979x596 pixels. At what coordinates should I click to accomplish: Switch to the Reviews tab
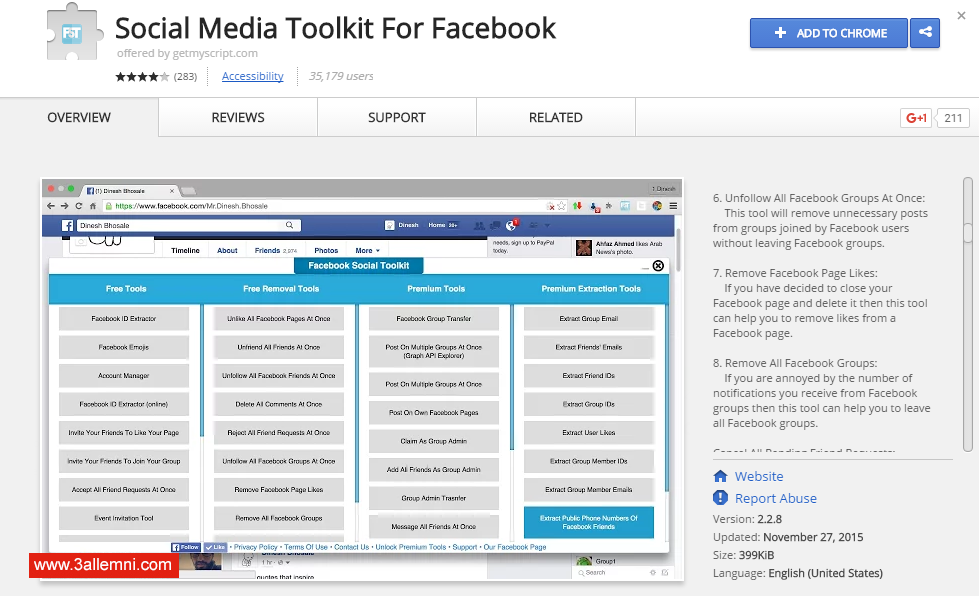[238, 118]
